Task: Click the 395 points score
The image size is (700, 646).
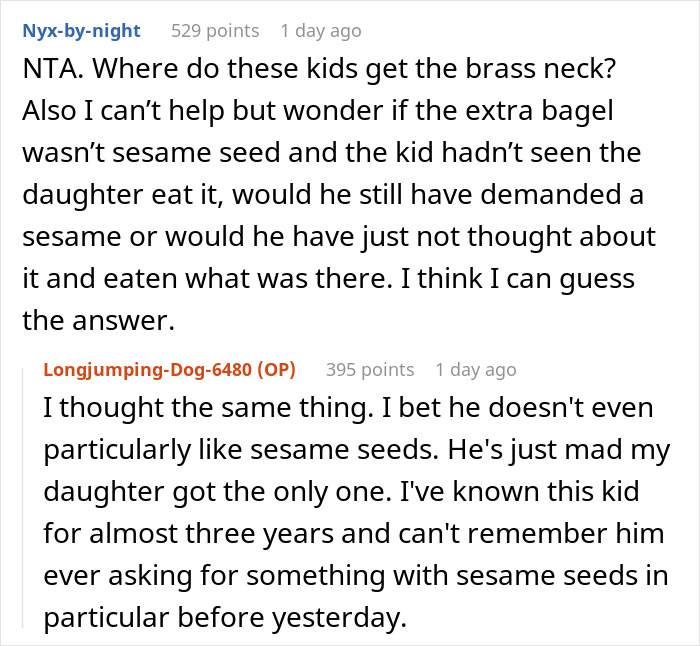Action: pos(370,369)
